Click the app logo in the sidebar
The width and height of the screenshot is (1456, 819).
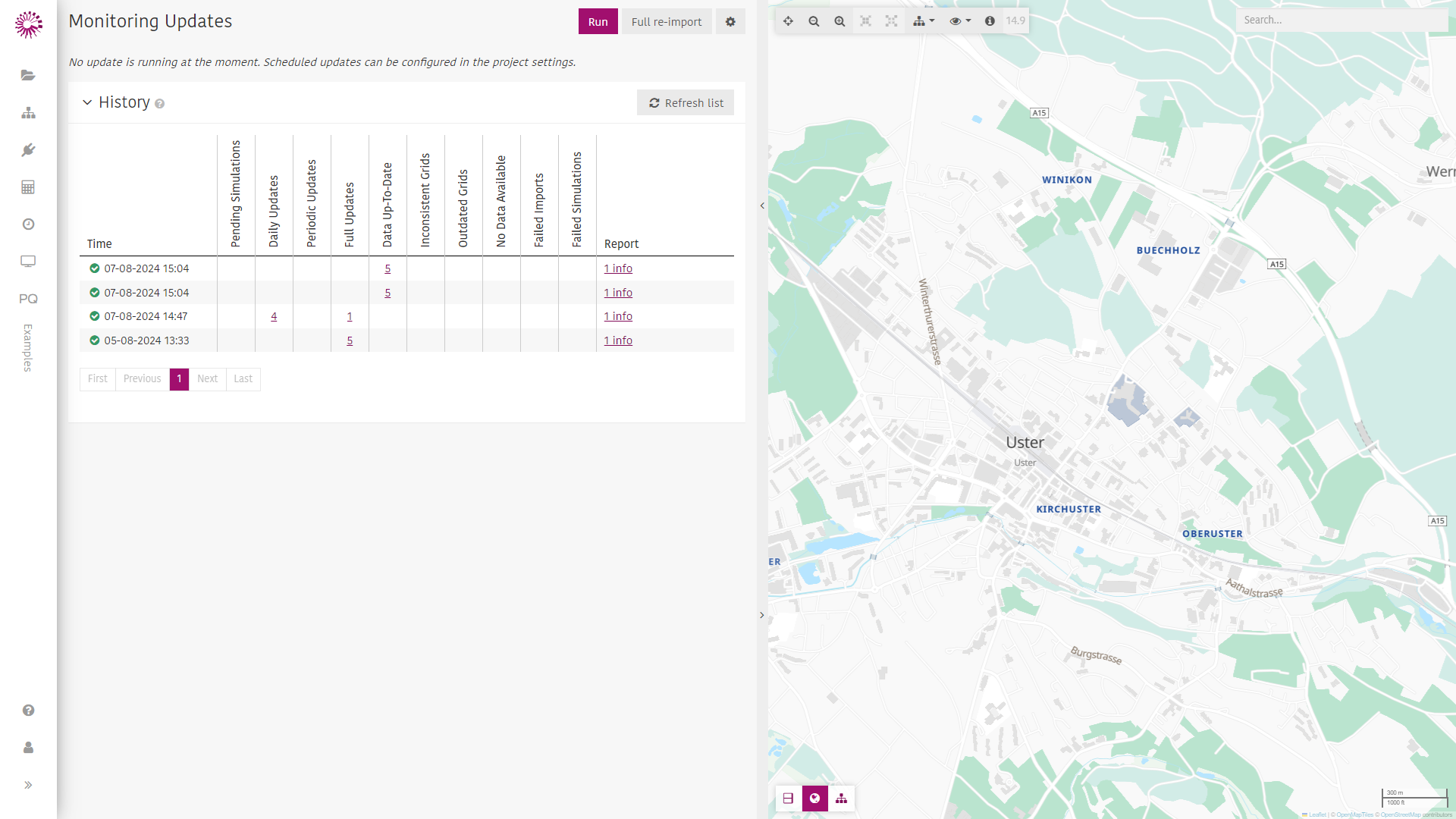tap(28, 24)
